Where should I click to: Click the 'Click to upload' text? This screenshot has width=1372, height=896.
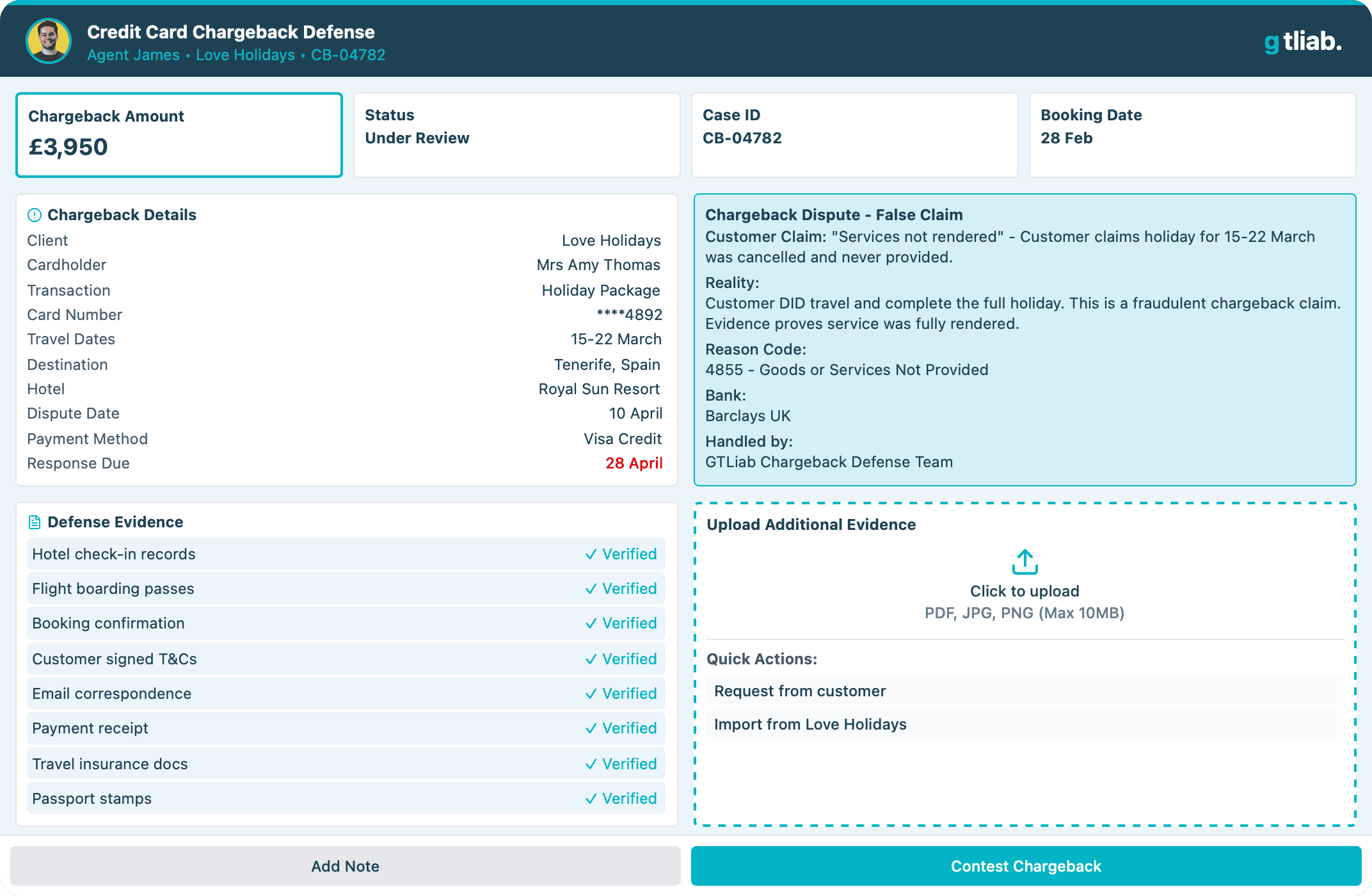pos(1025,591)
